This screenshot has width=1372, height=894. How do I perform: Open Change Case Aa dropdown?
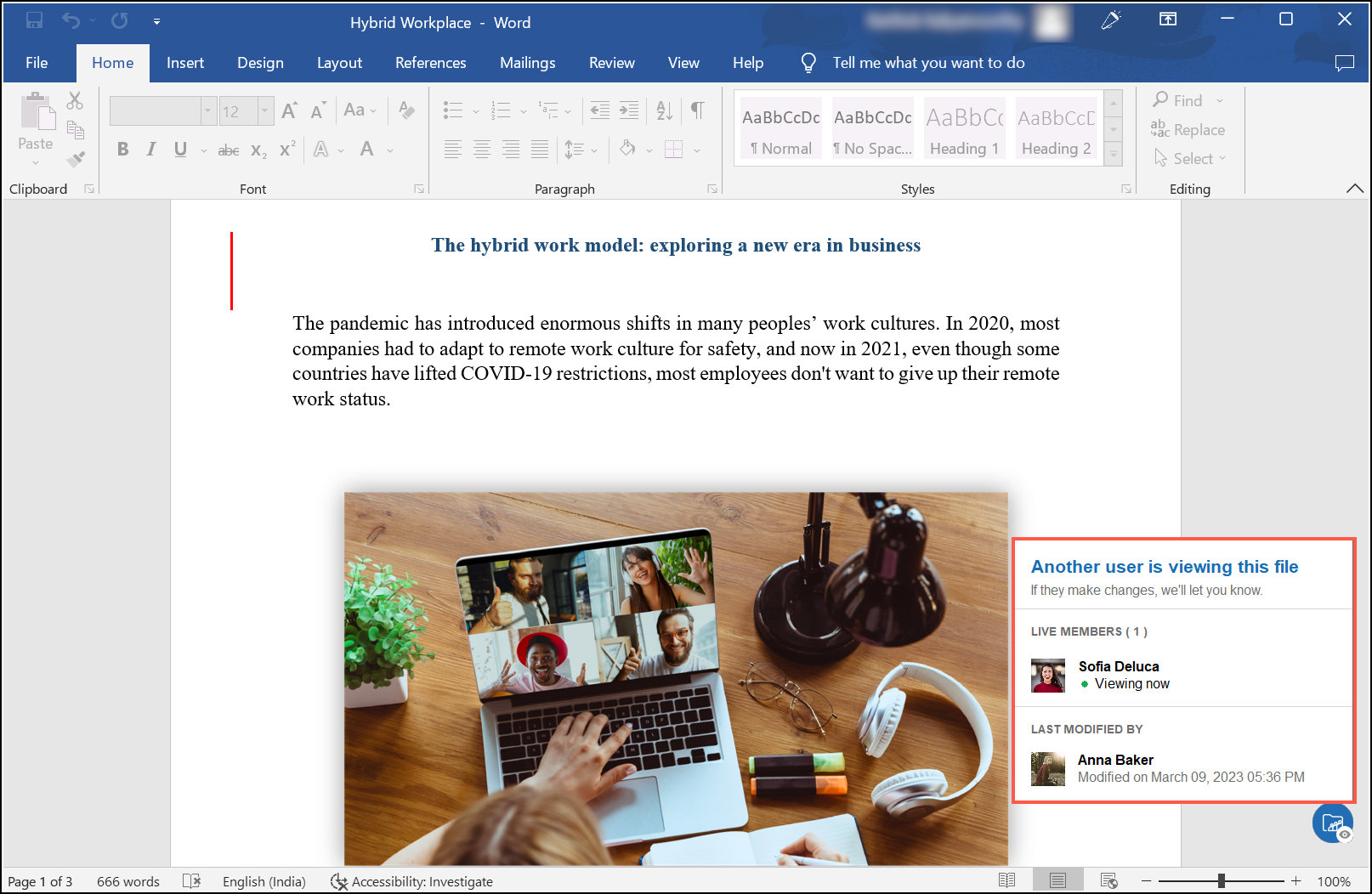[360, 110]
